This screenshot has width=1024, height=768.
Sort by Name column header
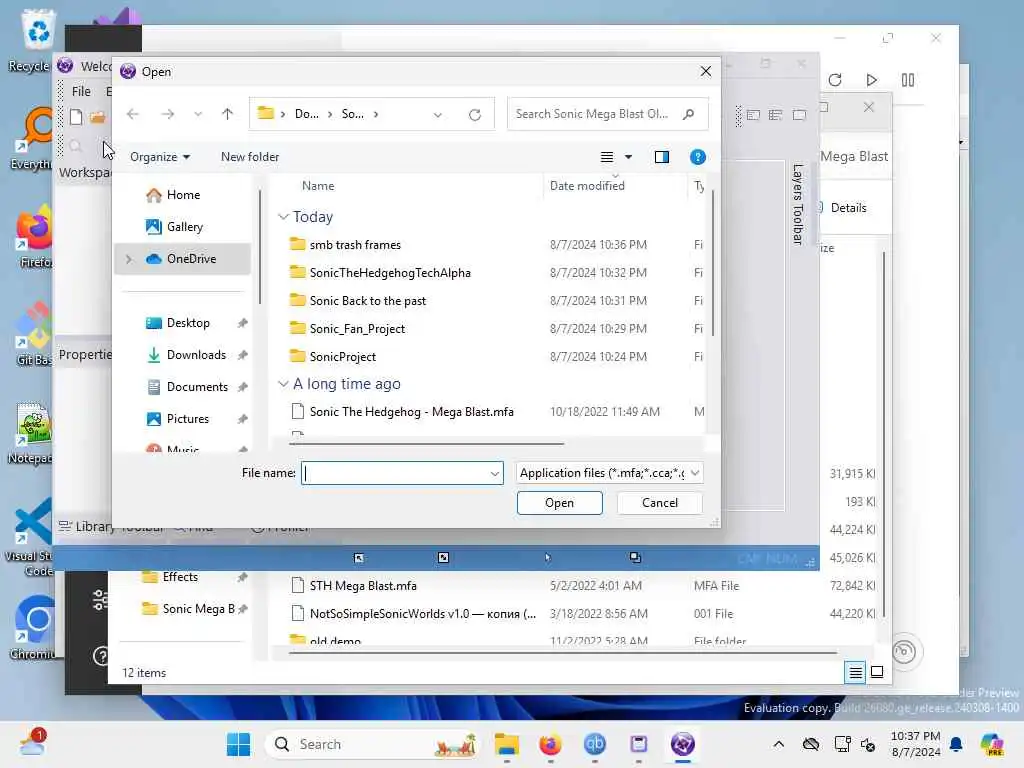pos(318,186)
